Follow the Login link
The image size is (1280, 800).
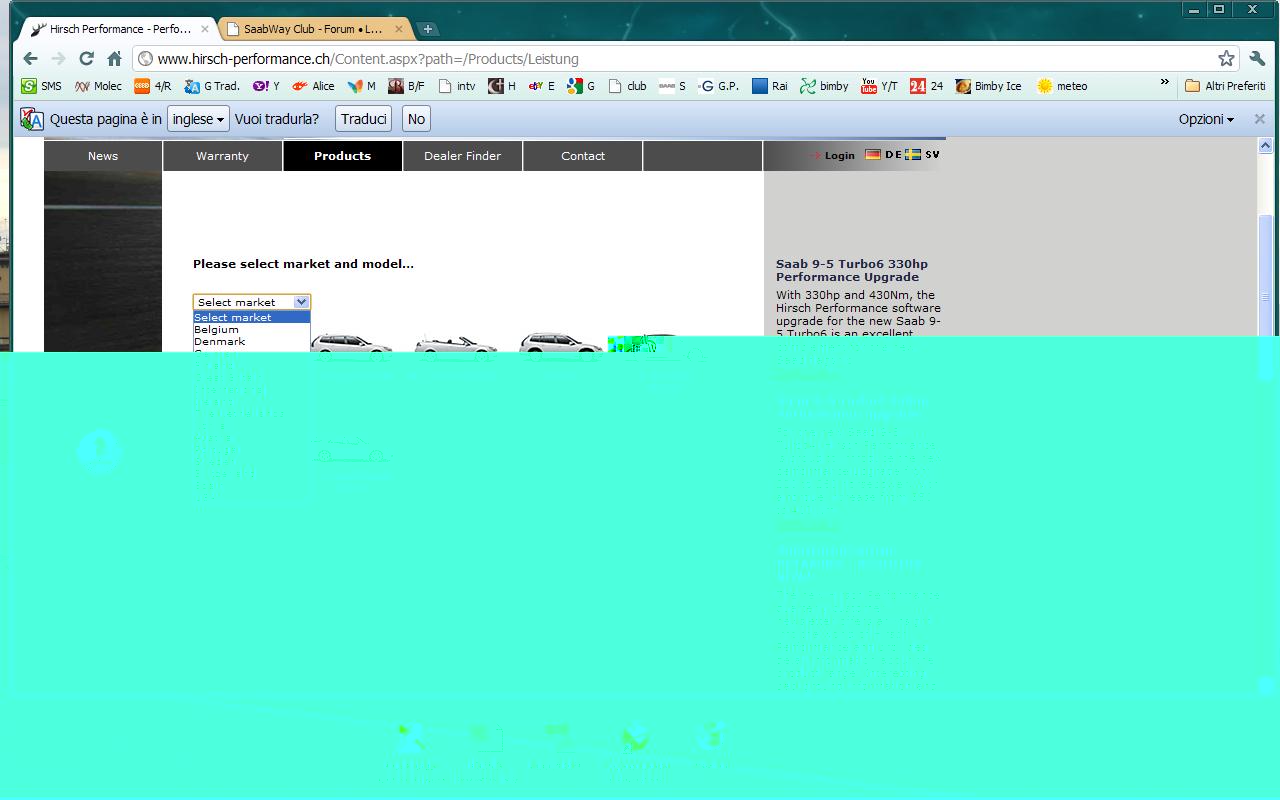click(840, 156)
